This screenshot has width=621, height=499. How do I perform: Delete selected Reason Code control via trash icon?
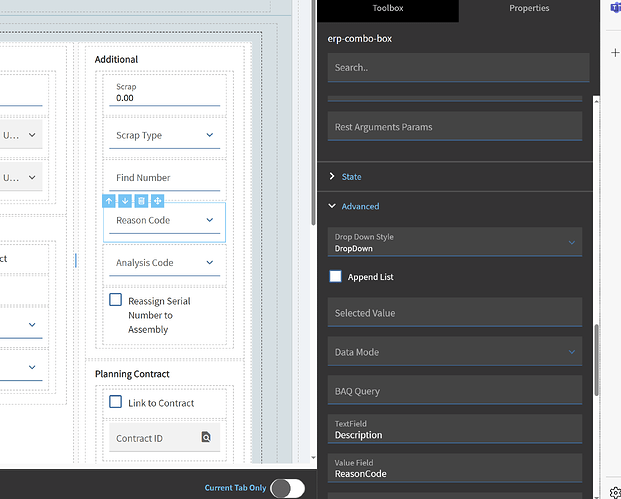click(141, 201)
